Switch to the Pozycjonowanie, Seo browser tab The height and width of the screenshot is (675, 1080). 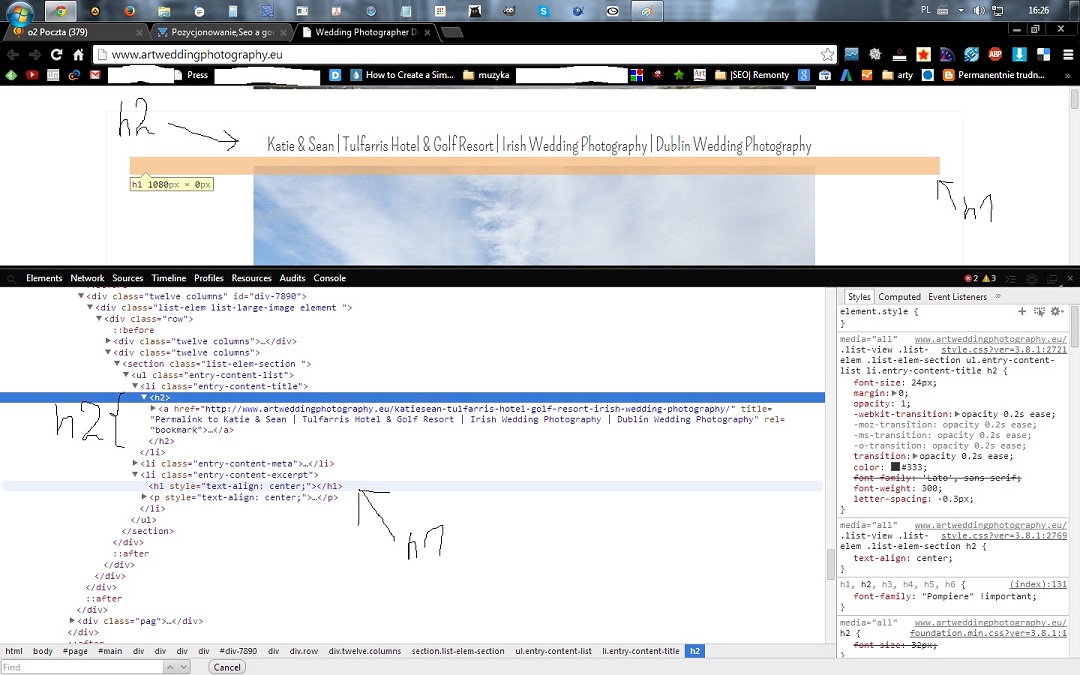click(220, 32)
